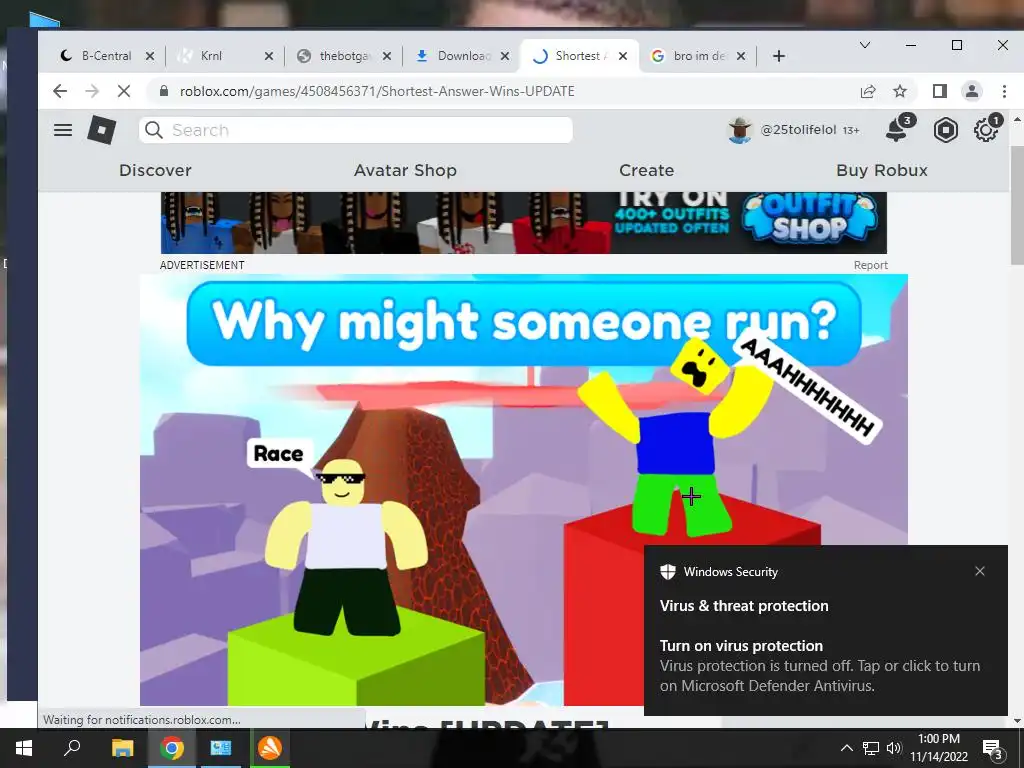The height and width of the screenshot is (768, 1024).
Task: Open the volume tray icon
Action: coord(894,748)
